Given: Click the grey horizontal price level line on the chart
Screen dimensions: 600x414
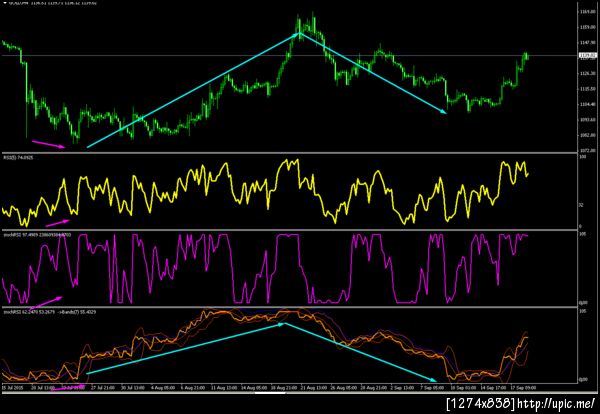Looking at the screenshot, I should tap(289, 56).
